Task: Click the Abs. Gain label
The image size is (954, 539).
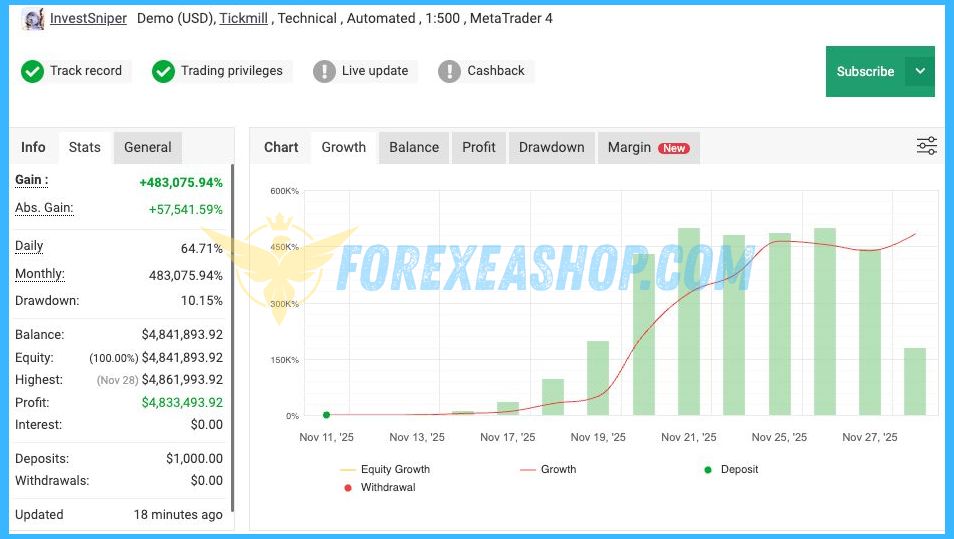Action: click(44, 208)
